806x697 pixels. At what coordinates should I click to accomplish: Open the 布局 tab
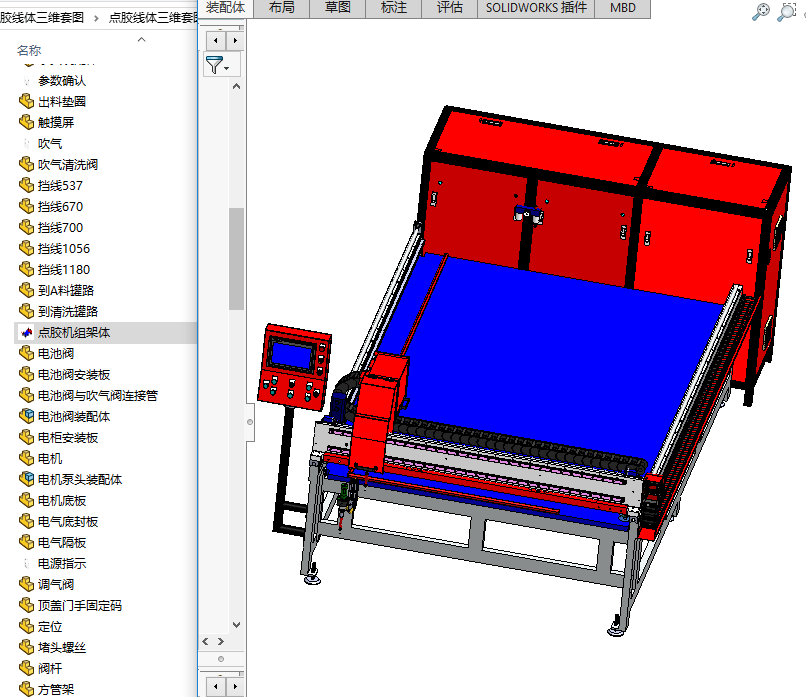pos(281,8)
